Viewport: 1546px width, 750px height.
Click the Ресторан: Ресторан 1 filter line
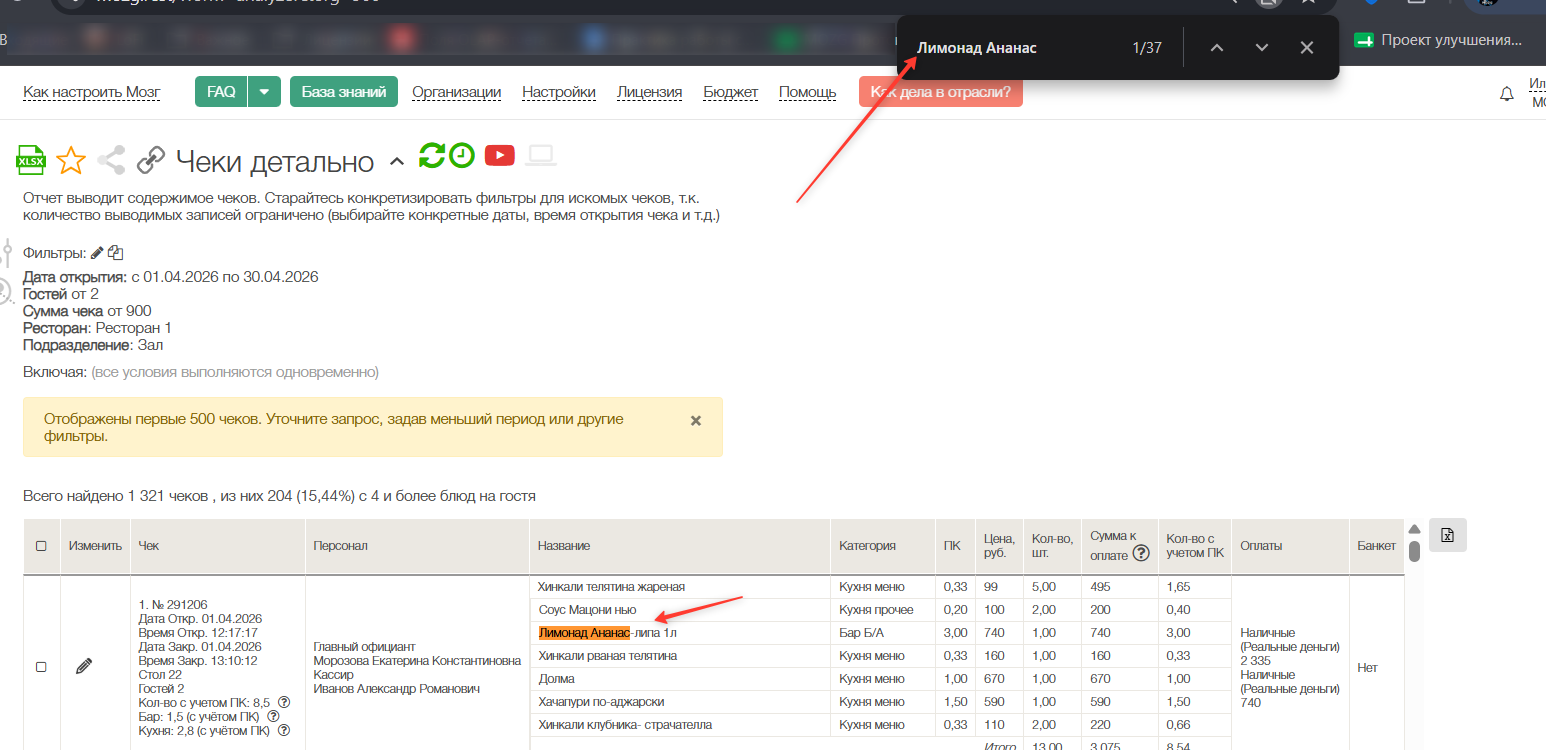pos(98,328)
